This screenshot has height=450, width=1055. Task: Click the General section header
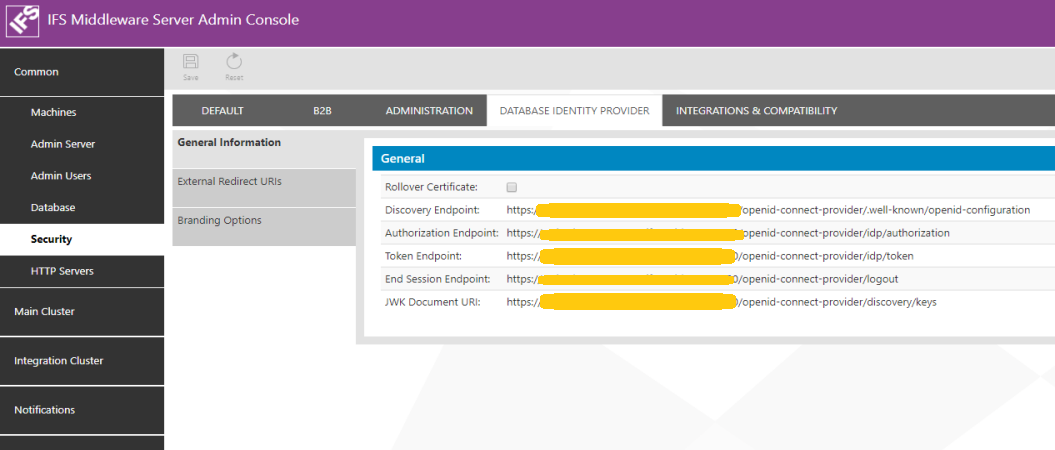[713, 159]
